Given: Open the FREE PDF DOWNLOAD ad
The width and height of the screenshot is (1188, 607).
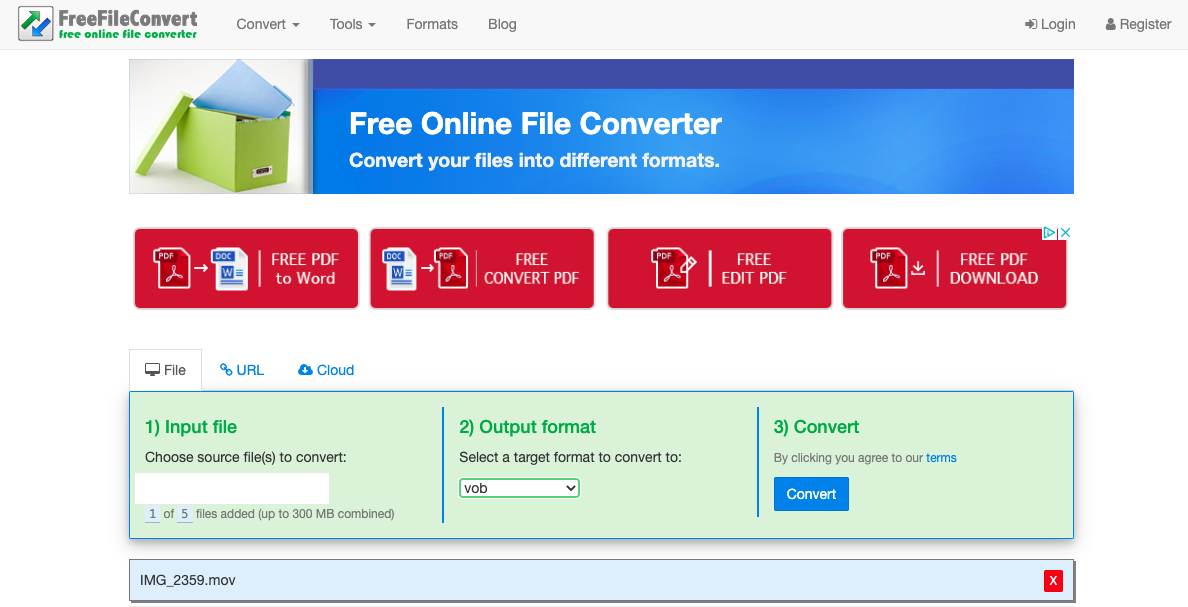Looking at the screenshot, I should (x=955, y=269).
